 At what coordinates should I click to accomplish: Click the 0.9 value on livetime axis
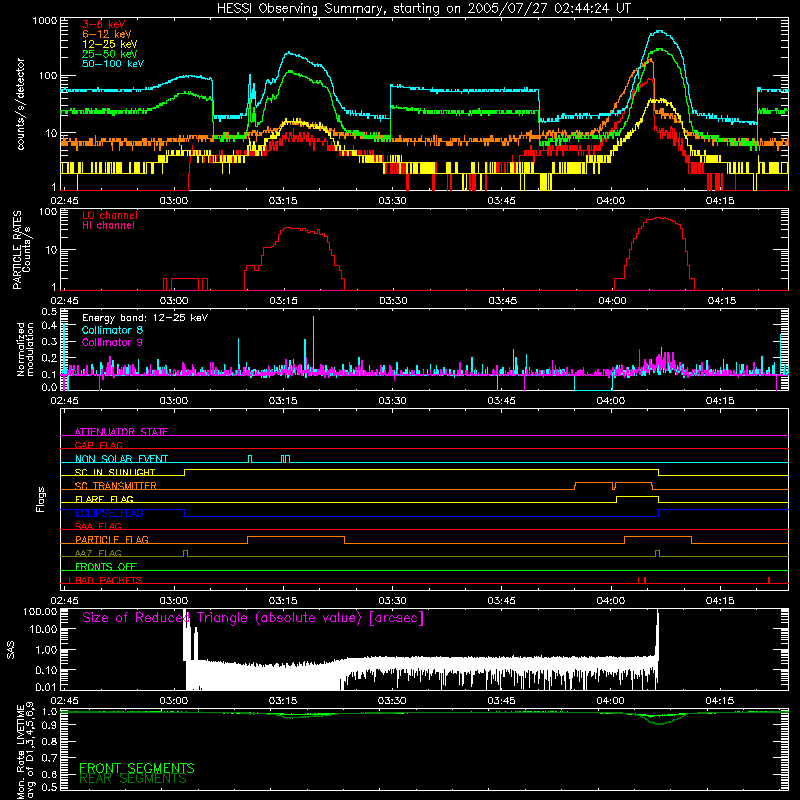click(x=49, y=724)
